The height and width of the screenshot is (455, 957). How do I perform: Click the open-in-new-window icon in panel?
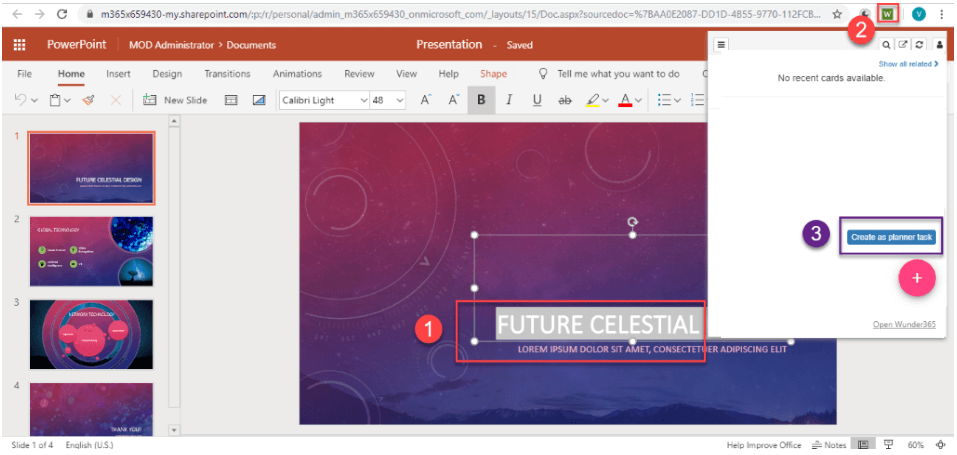pos(903,45)
